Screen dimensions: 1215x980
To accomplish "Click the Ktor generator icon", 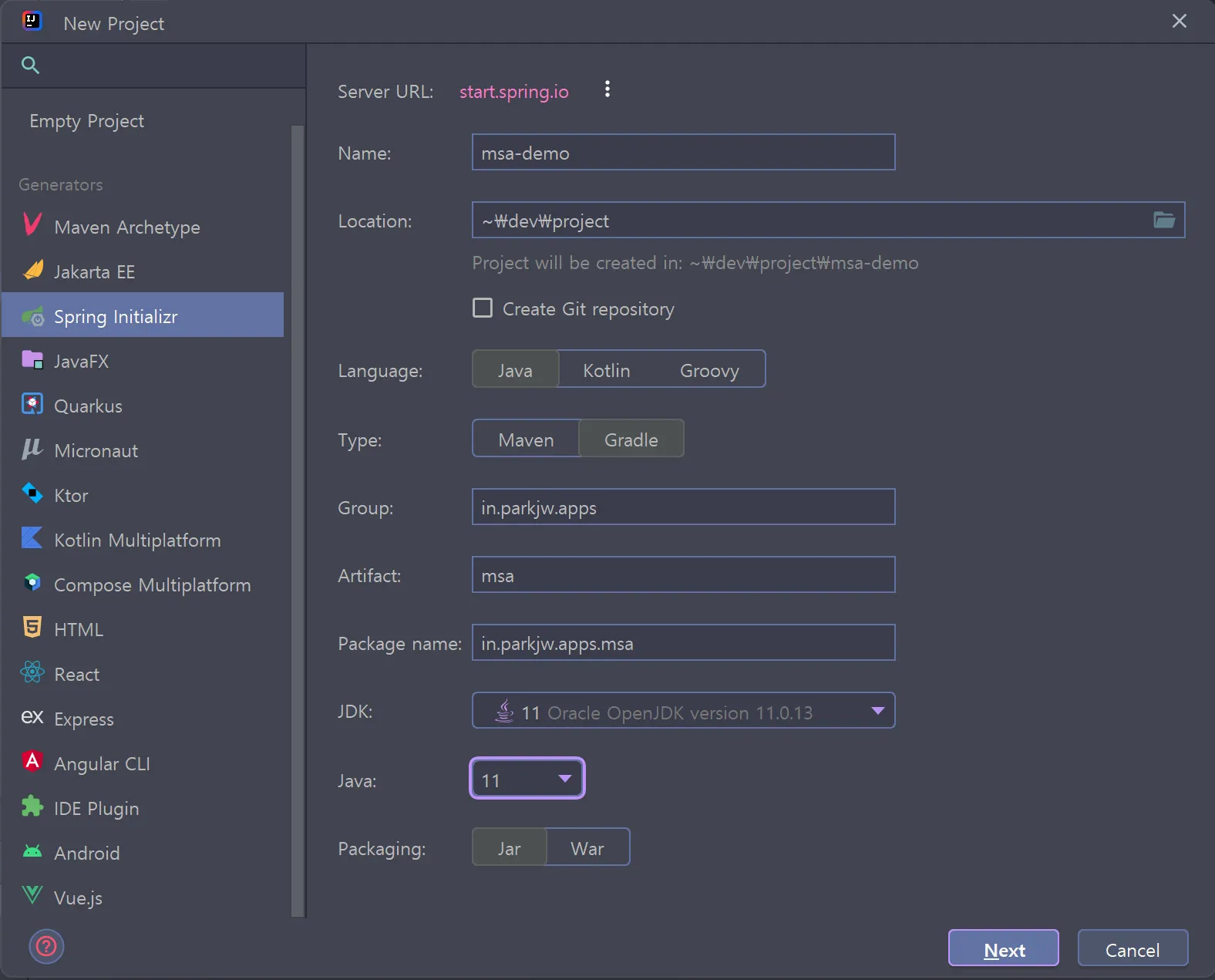I will click(x=32, y=493).
